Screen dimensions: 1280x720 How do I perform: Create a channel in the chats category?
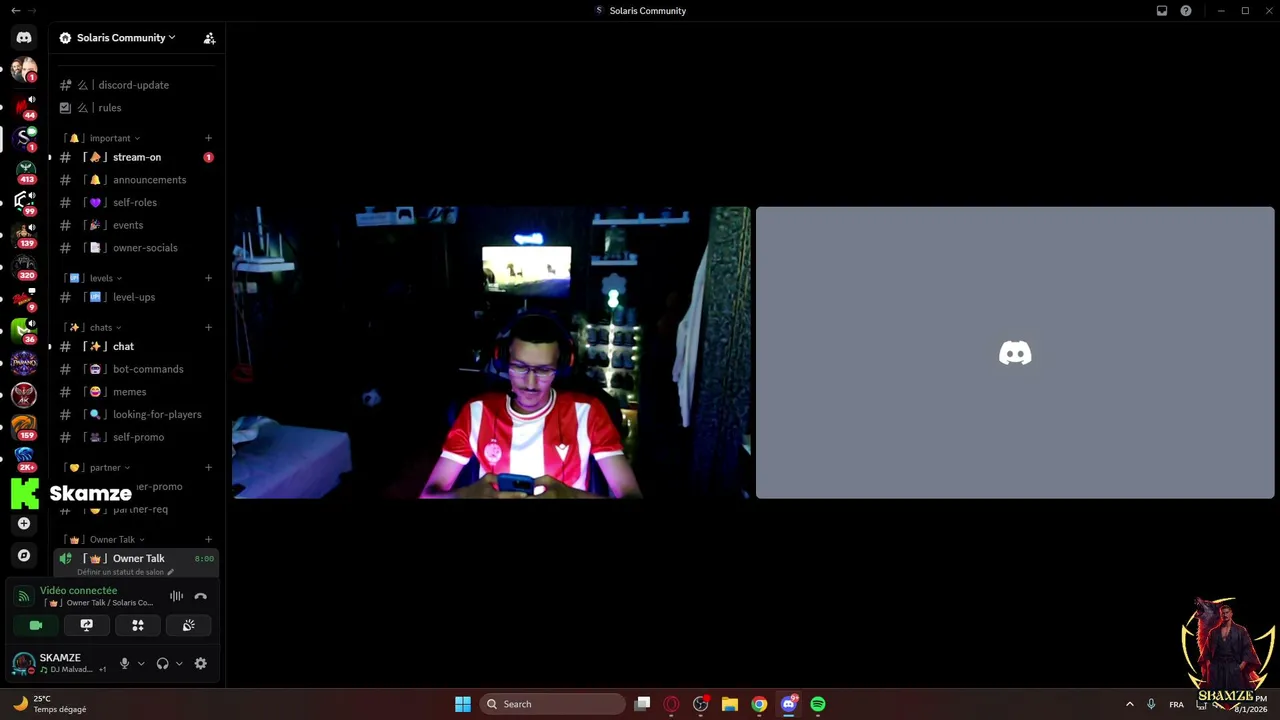coord(208,327)
